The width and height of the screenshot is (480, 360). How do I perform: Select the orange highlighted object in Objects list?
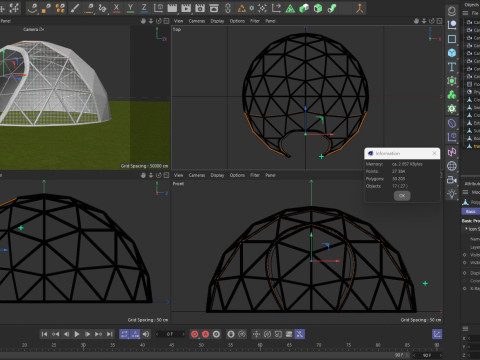[x=474, y=146]
